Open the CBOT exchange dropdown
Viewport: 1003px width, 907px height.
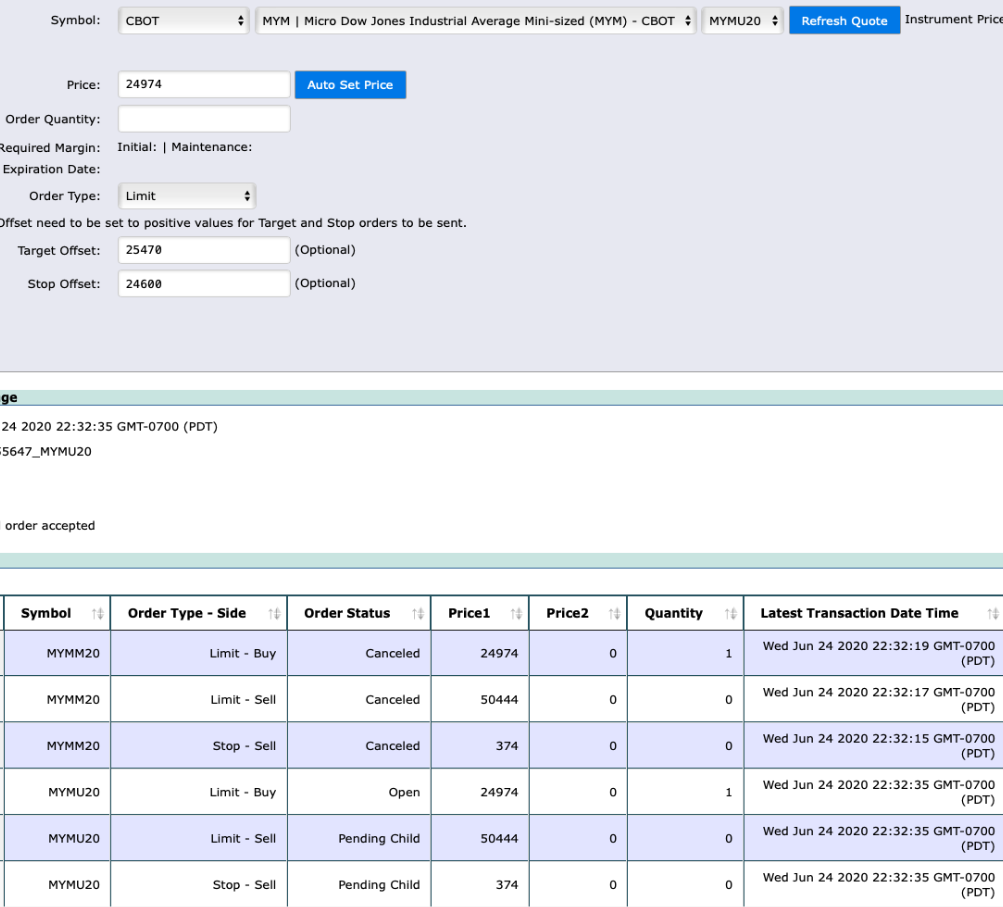(x=184, y=21)
